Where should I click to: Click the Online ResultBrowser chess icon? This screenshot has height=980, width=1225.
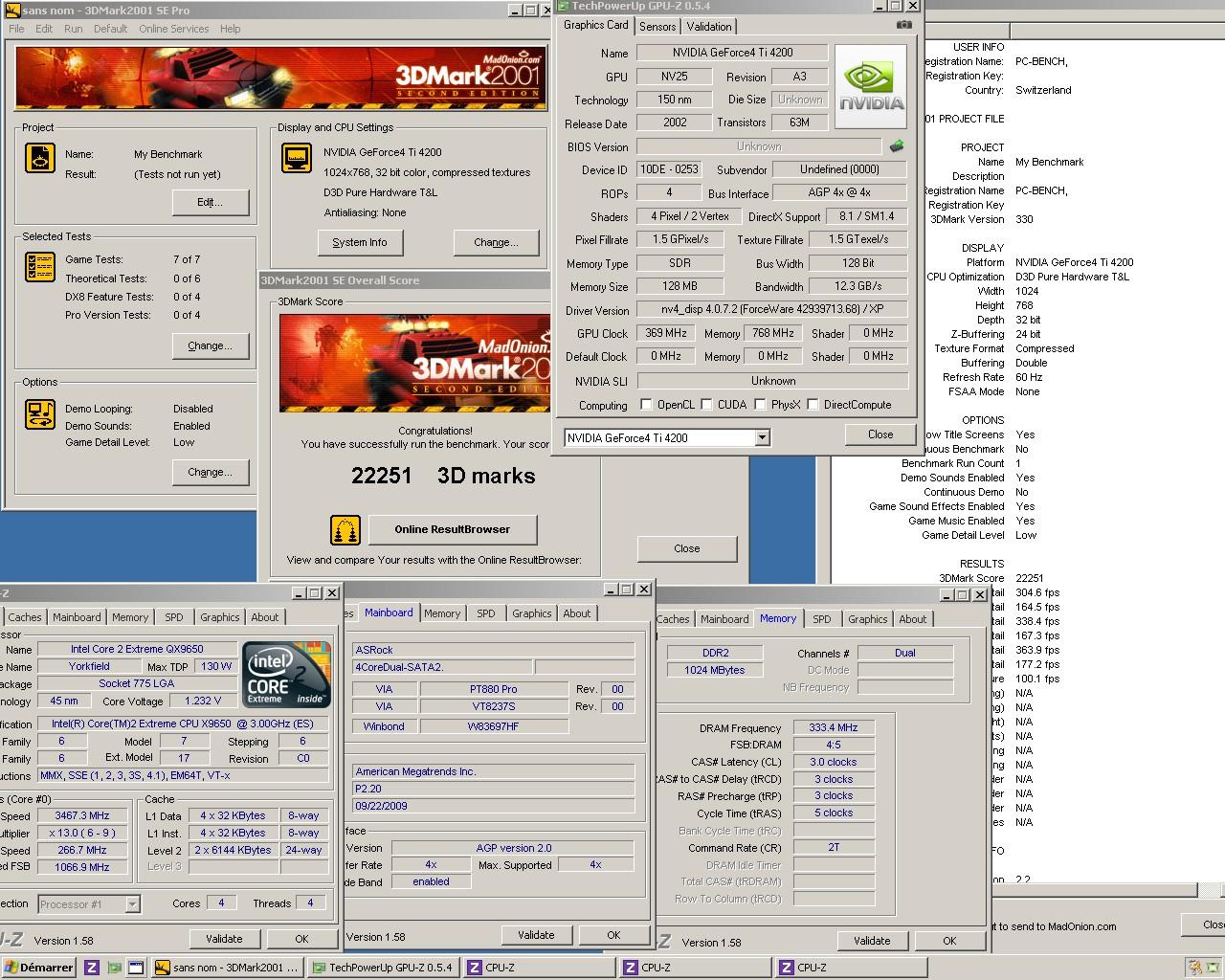(x=345, y=529)
